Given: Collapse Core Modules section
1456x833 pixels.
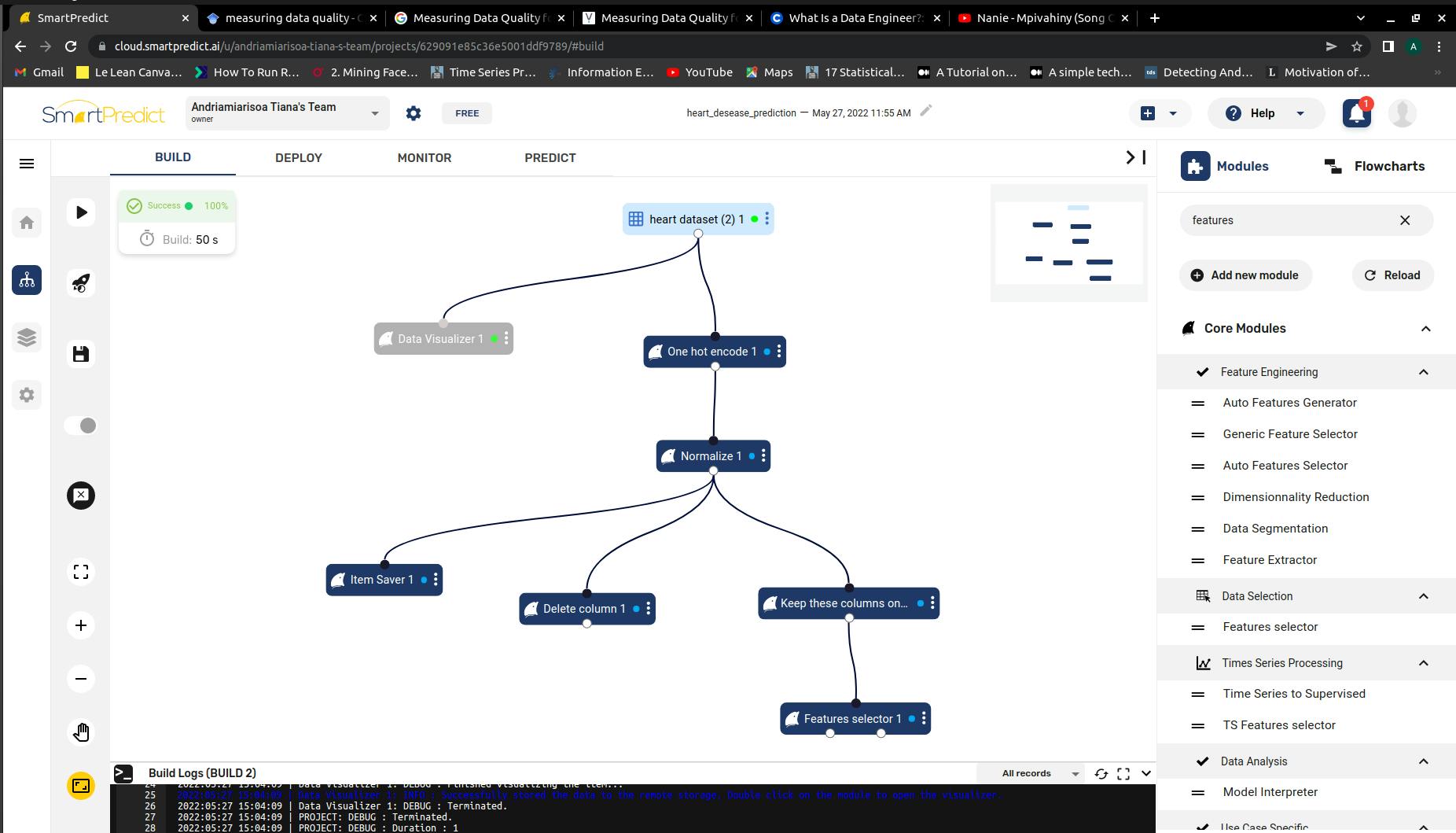Looking at the screenshot, I should pyautogui.click(x=1426, y=329).
